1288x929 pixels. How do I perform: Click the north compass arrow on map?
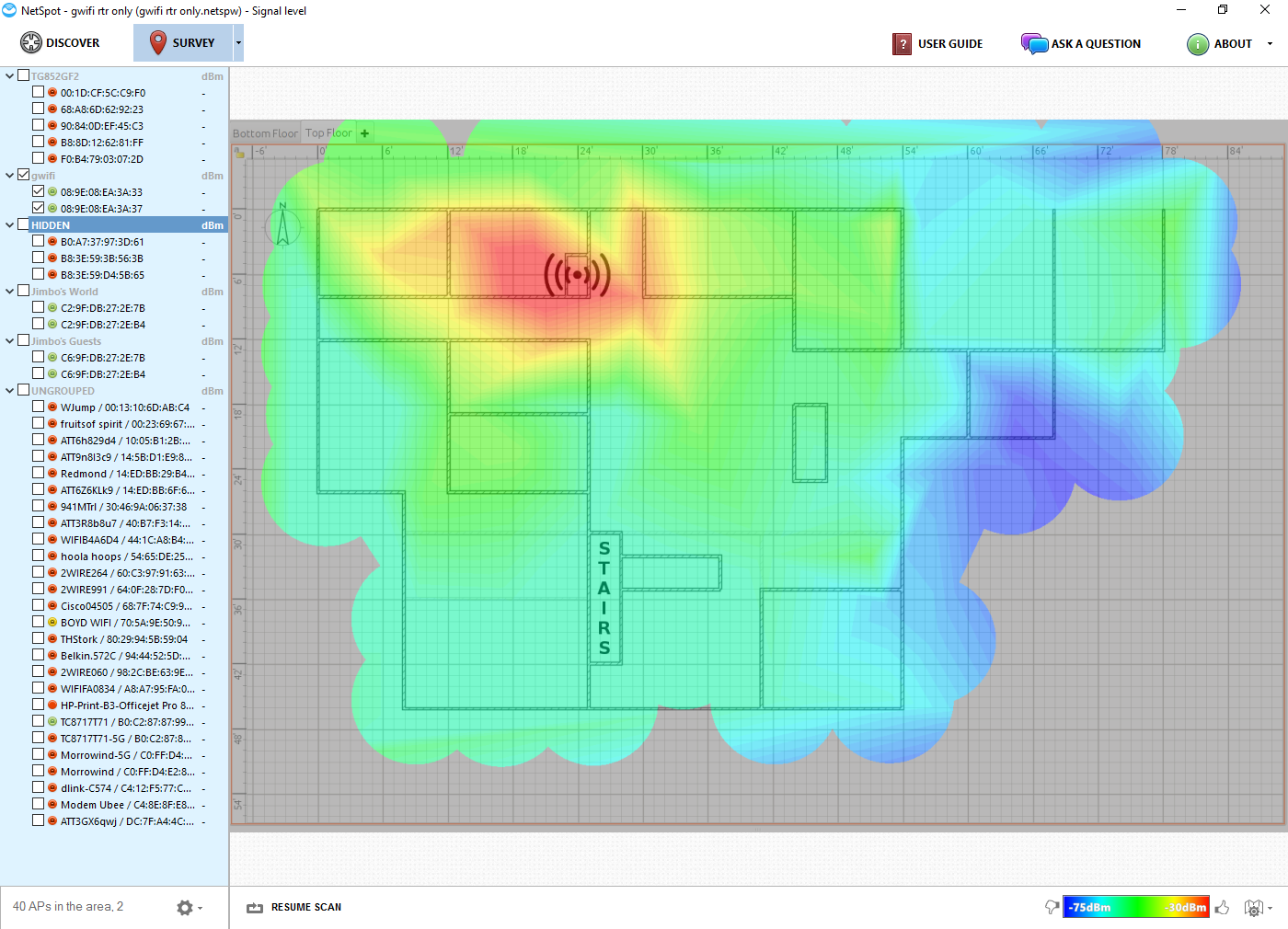pyautogui.click(x=282, y=225)
